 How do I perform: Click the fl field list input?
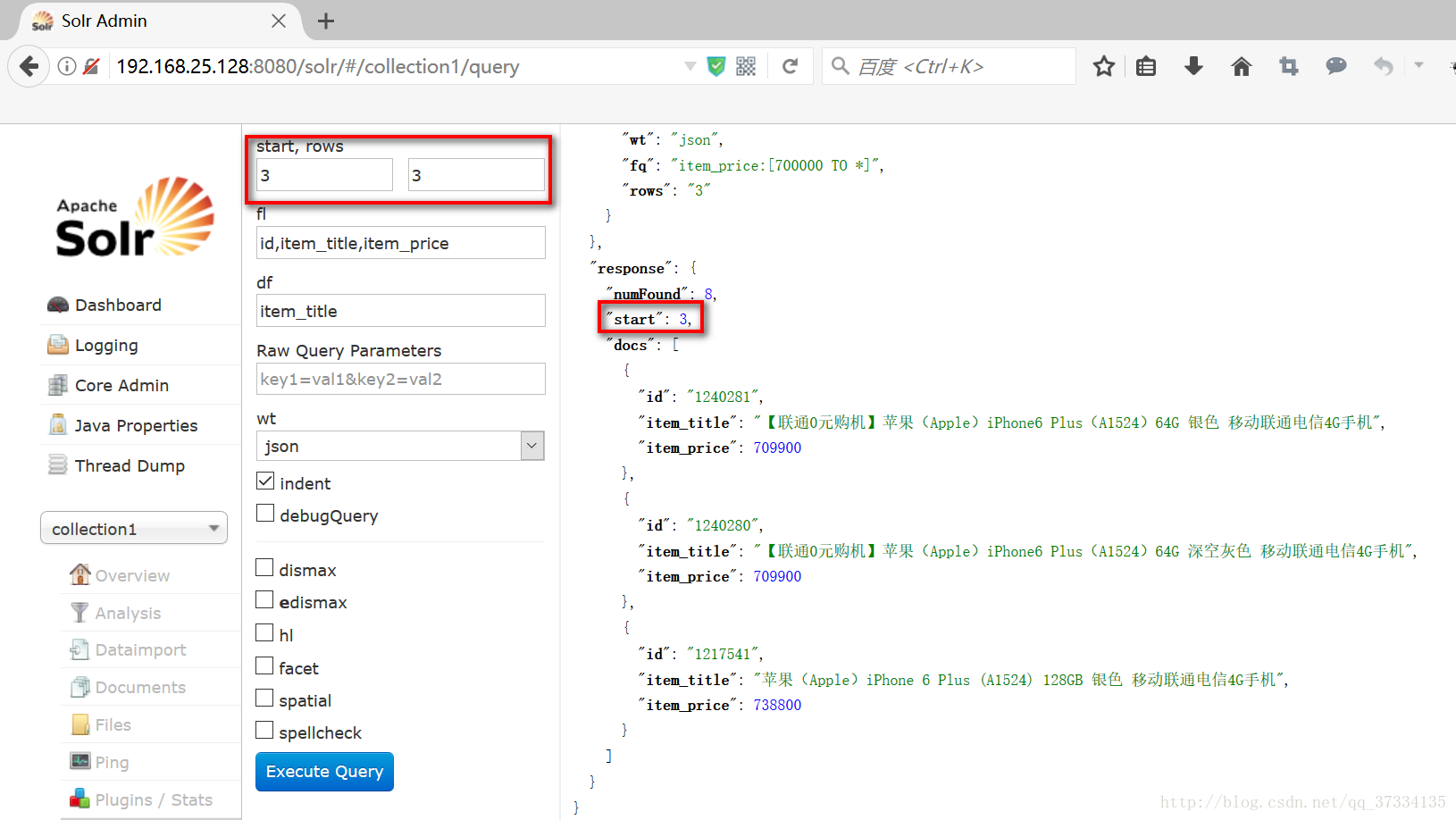[400, 243]
